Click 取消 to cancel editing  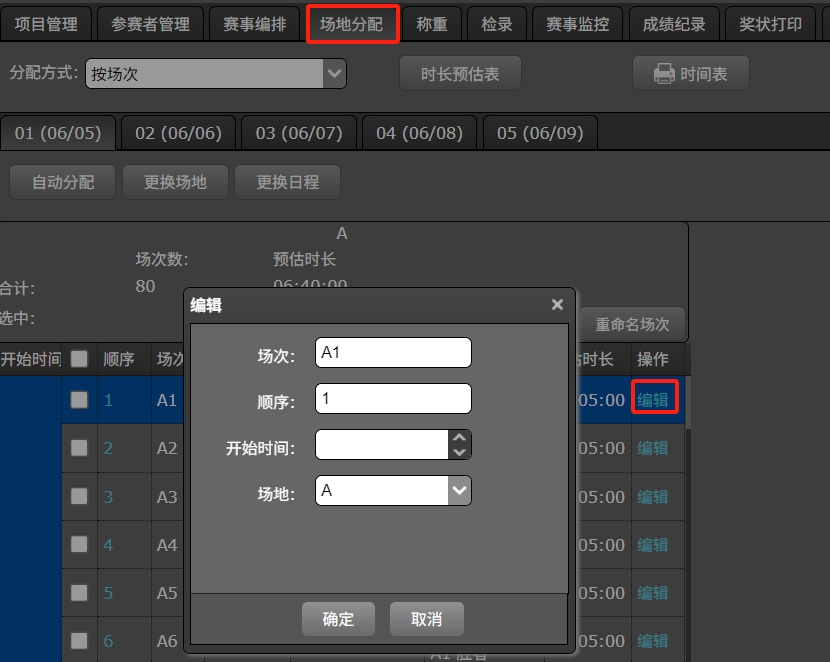point(426,619)
